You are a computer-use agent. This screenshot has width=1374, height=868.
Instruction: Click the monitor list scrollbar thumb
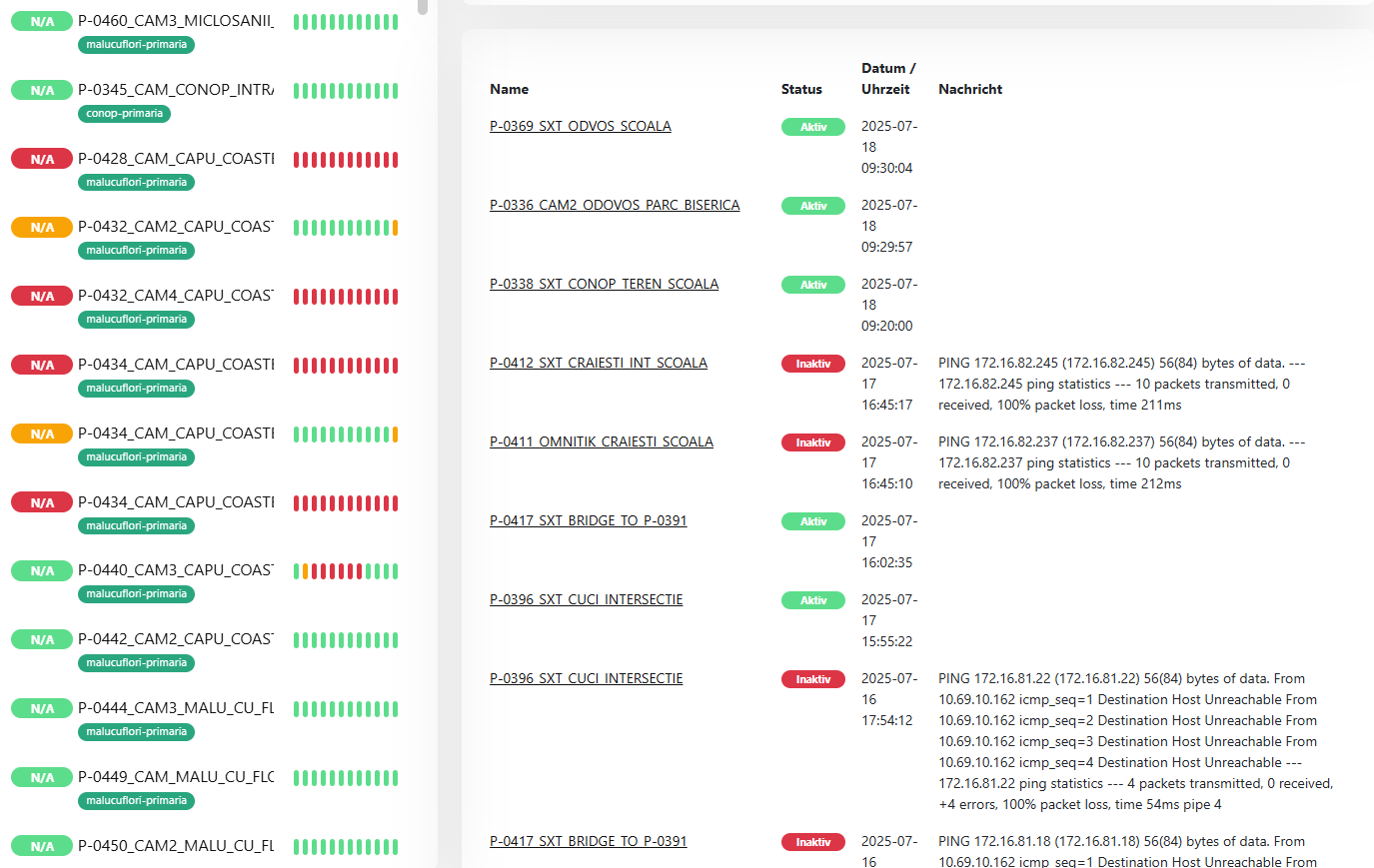(x=423, y=6)
